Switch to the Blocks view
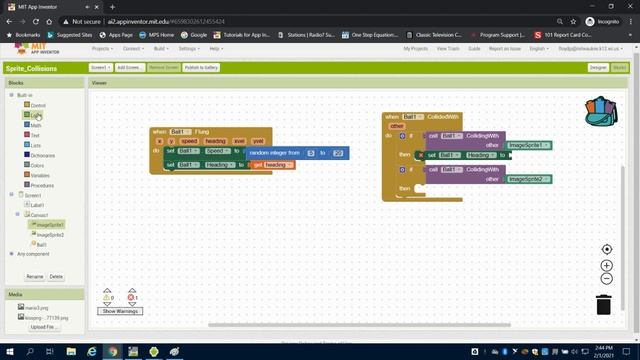Screen dimensions: 640x360 click(x=619, y=67)
